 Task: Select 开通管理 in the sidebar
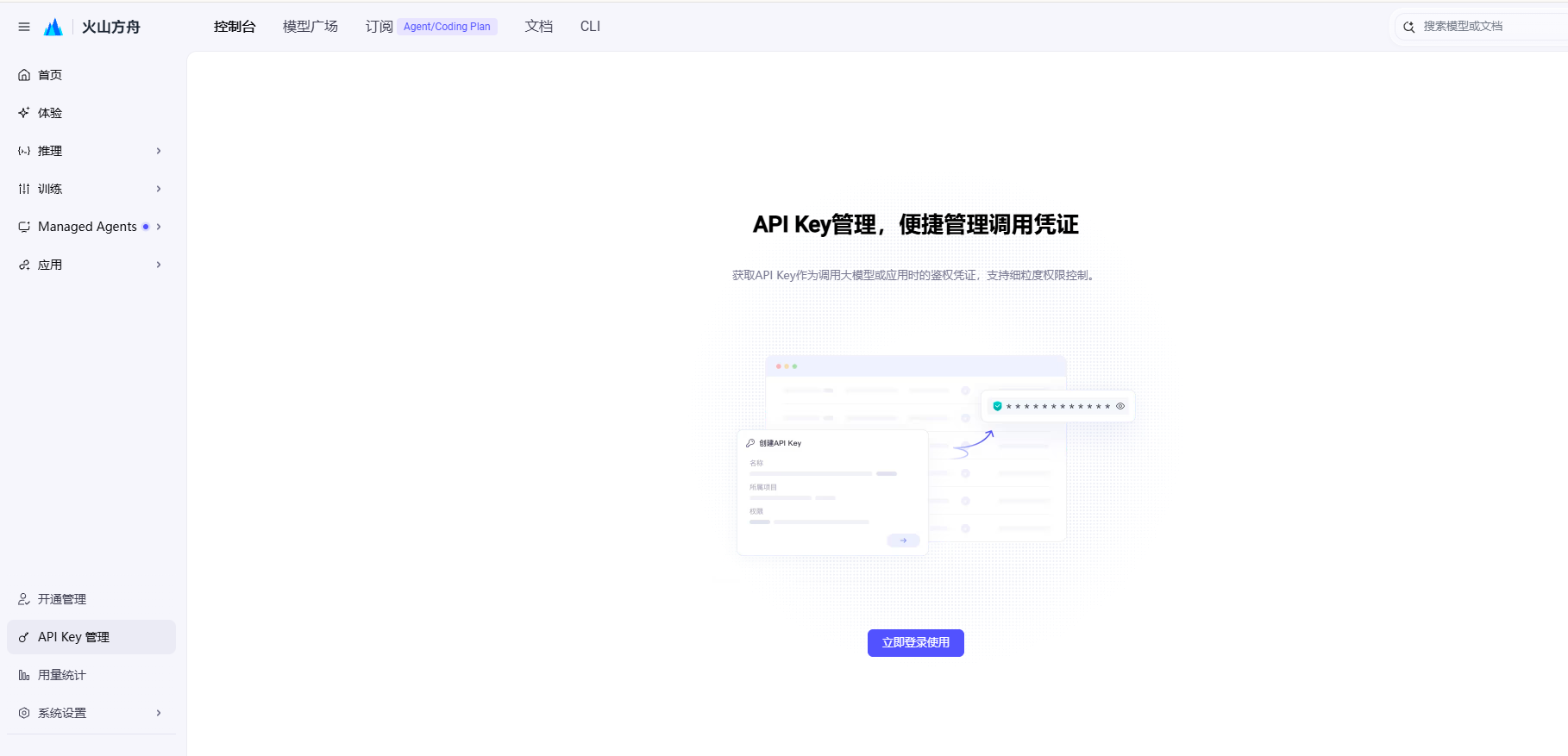click(91, 599)
